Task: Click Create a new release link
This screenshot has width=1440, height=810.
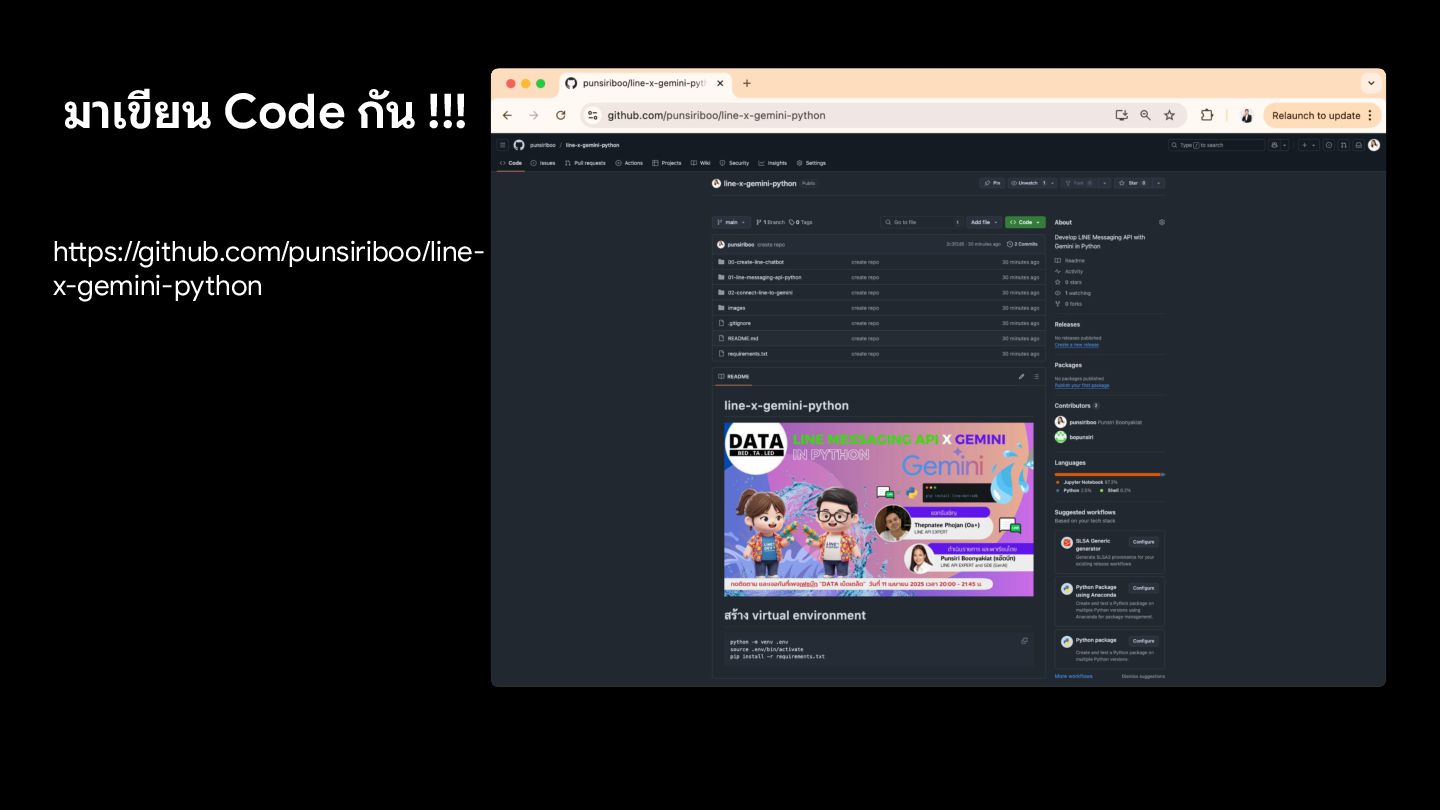Action: (1077, 345)
